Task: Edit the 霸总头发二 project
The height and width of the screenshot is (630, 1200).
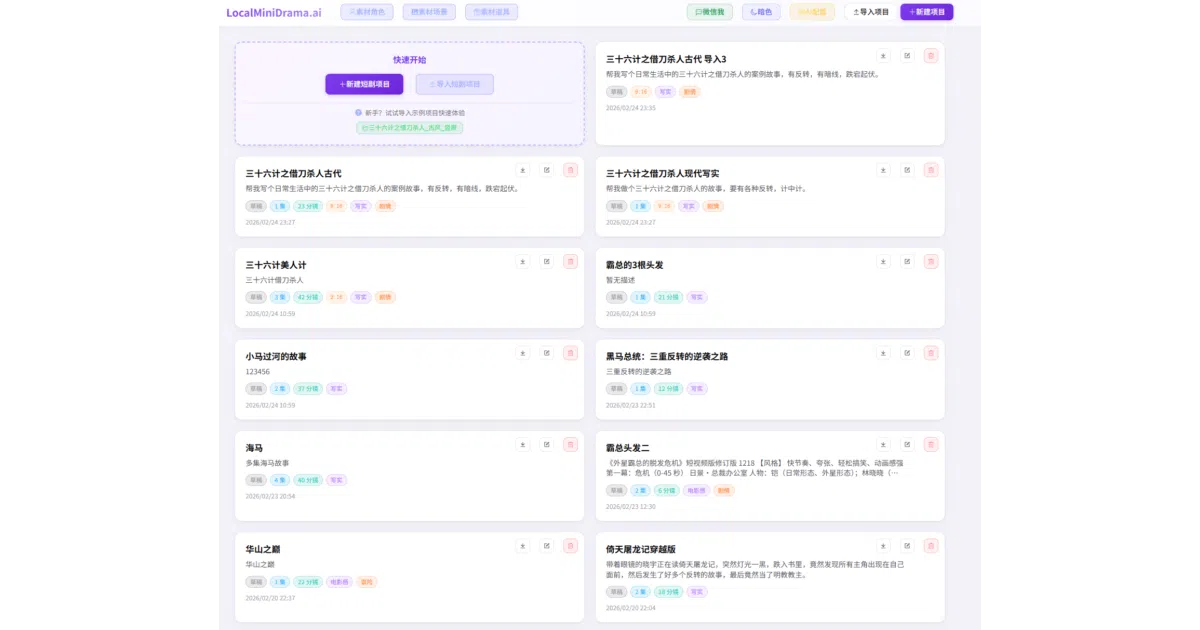Action: click(x=907, y=444)
